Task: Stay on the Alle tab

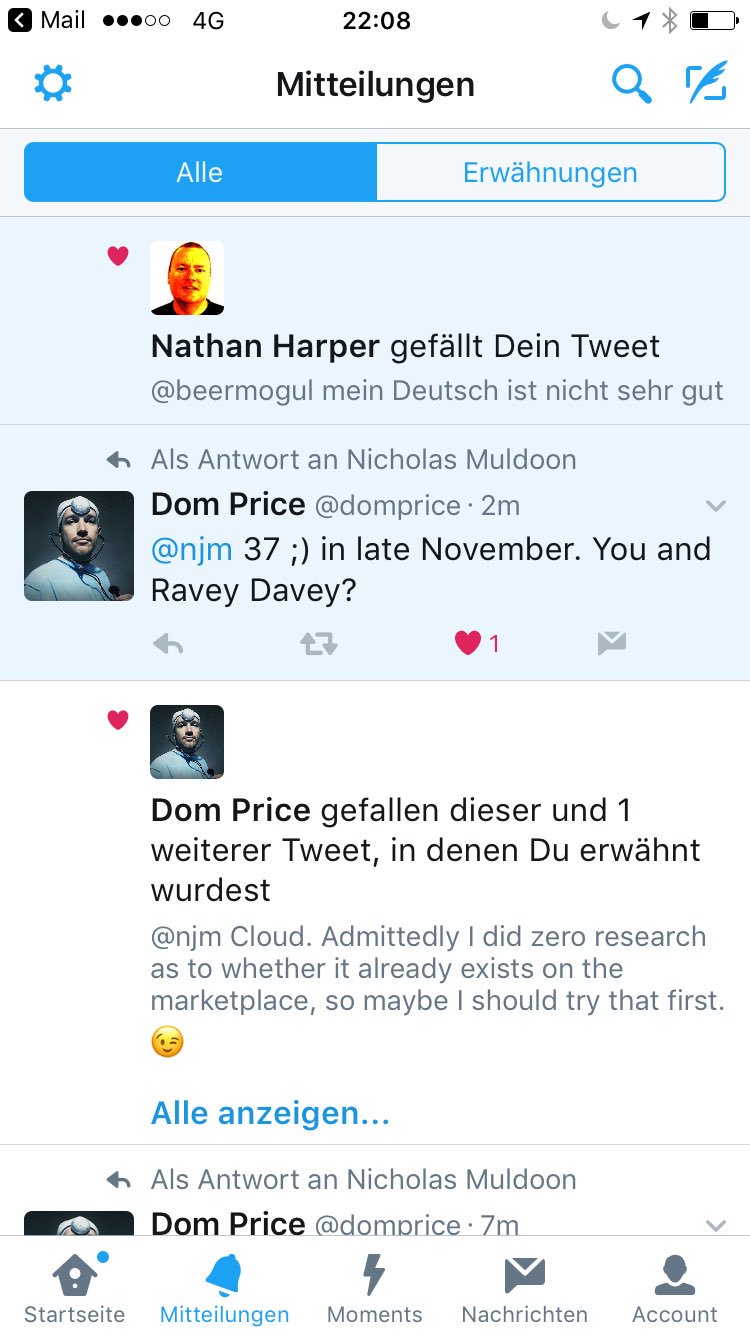Action: tap(199, 172)
